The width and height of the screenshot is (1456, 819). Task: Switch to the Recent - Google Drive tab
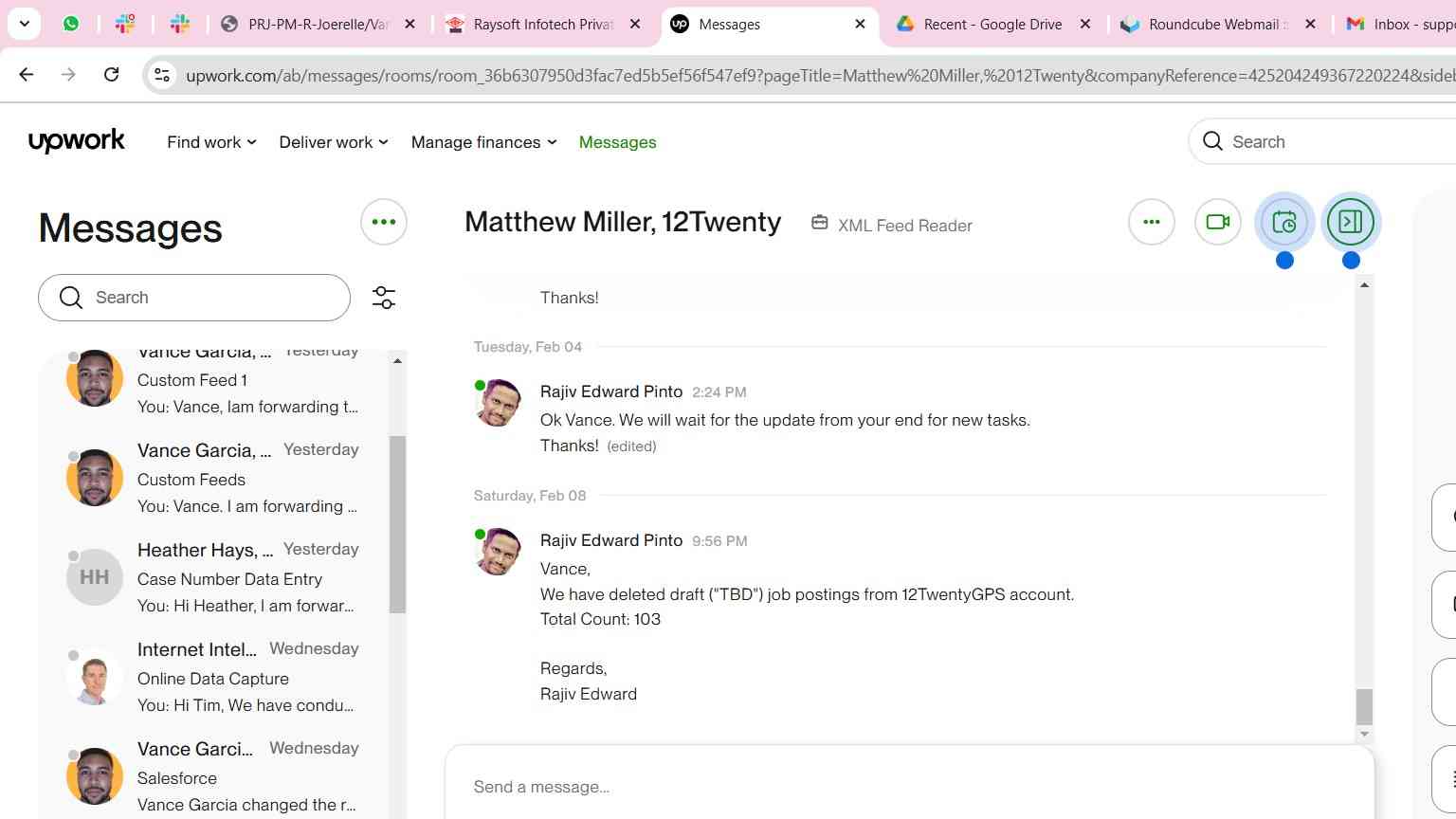coord(992,25)
